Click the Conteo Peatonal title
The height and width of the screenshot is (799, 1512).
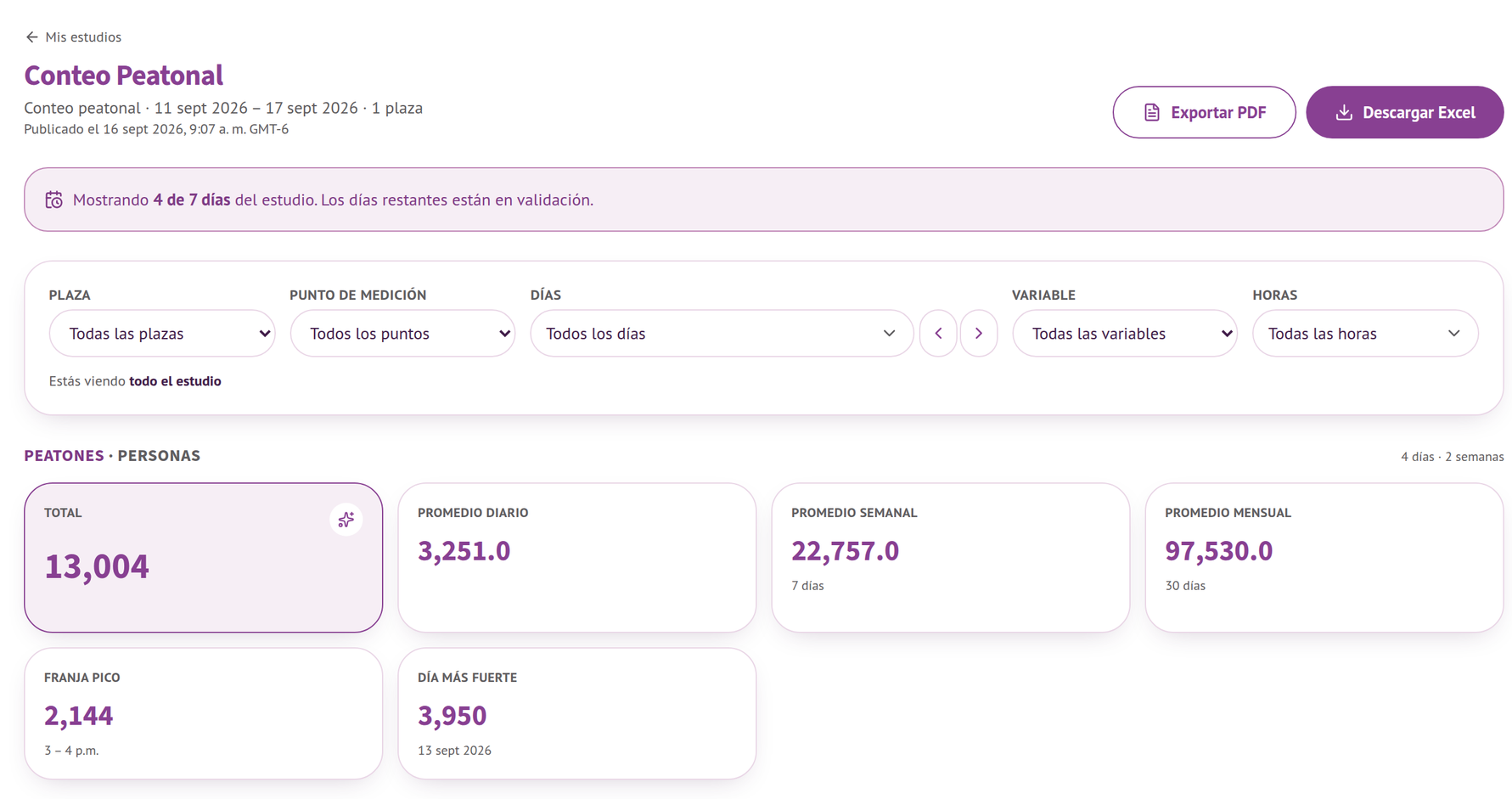coord(124,76)
